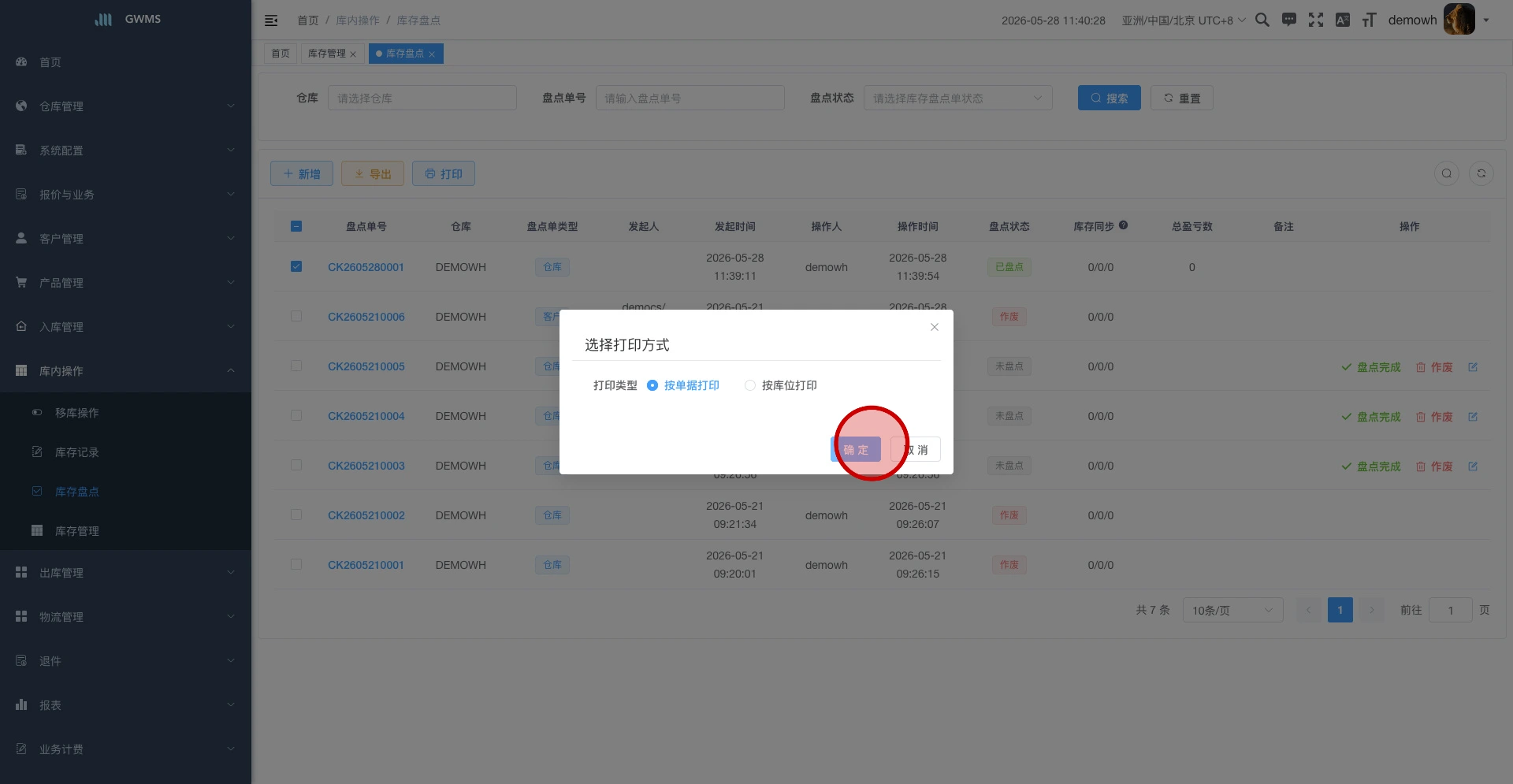Click 盘点完成 for CK2605210005
Screen dimensions: 1513x784
(x=1371, y=367)
